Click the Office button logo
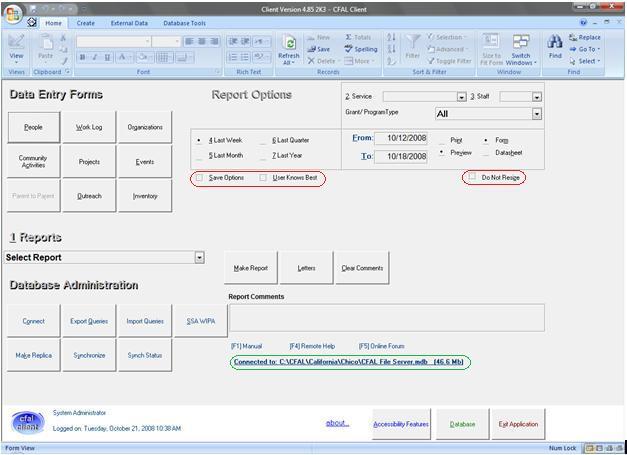 [12, 14]
